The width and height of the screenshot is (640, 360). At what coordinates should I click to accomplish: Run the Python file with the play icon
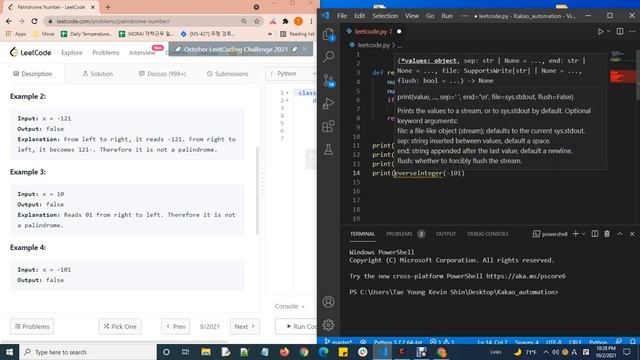pos(600,31)
